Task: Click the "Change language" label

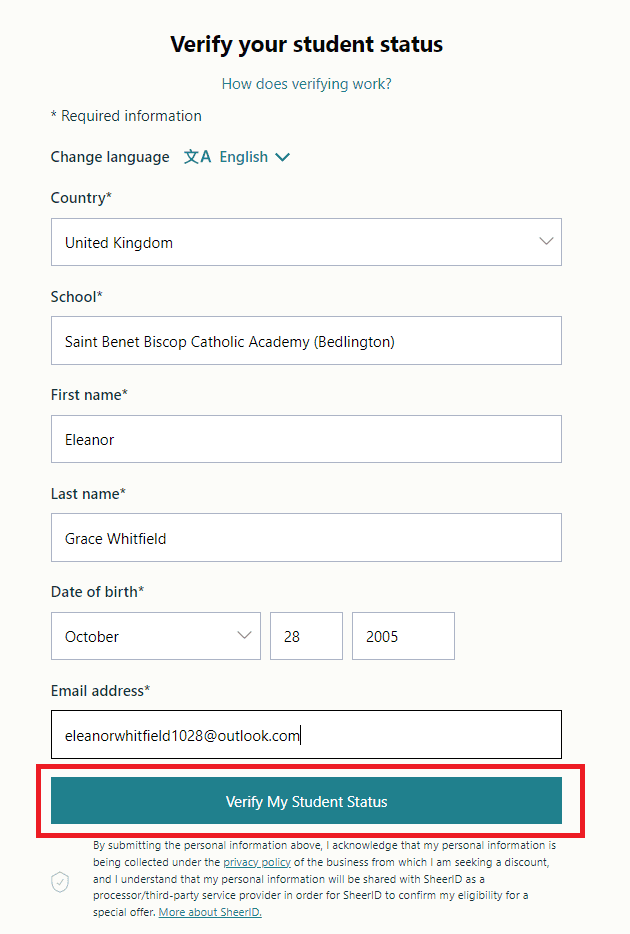Action: click(x=110, y=157)
